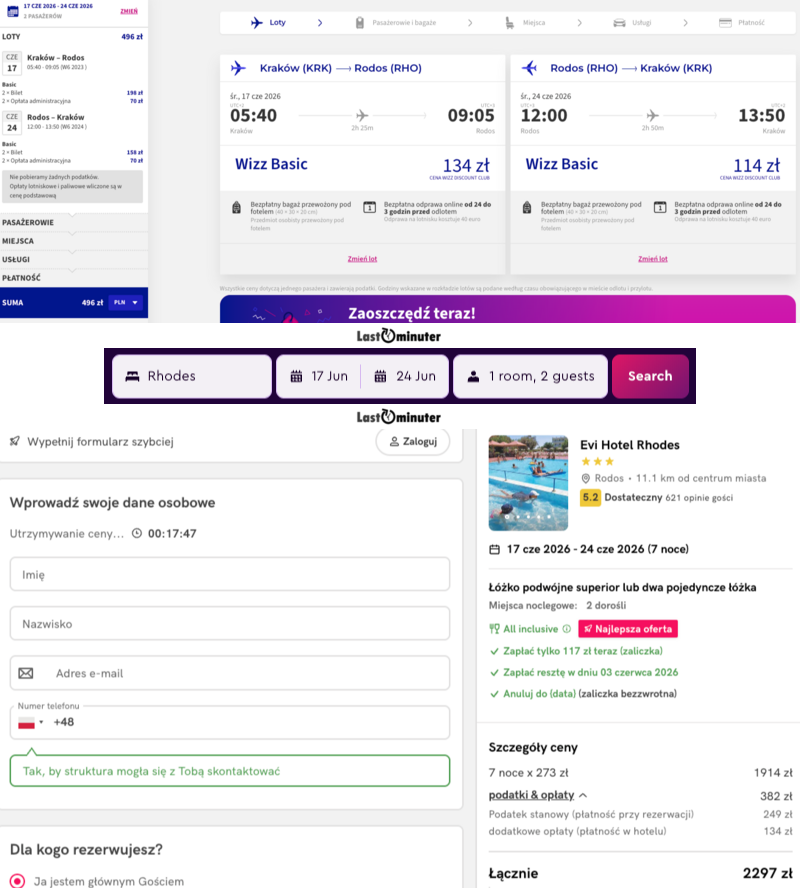Click the person icon in the guests field
The height and width of the screenshot is (888, 800).
click(472, 377)
